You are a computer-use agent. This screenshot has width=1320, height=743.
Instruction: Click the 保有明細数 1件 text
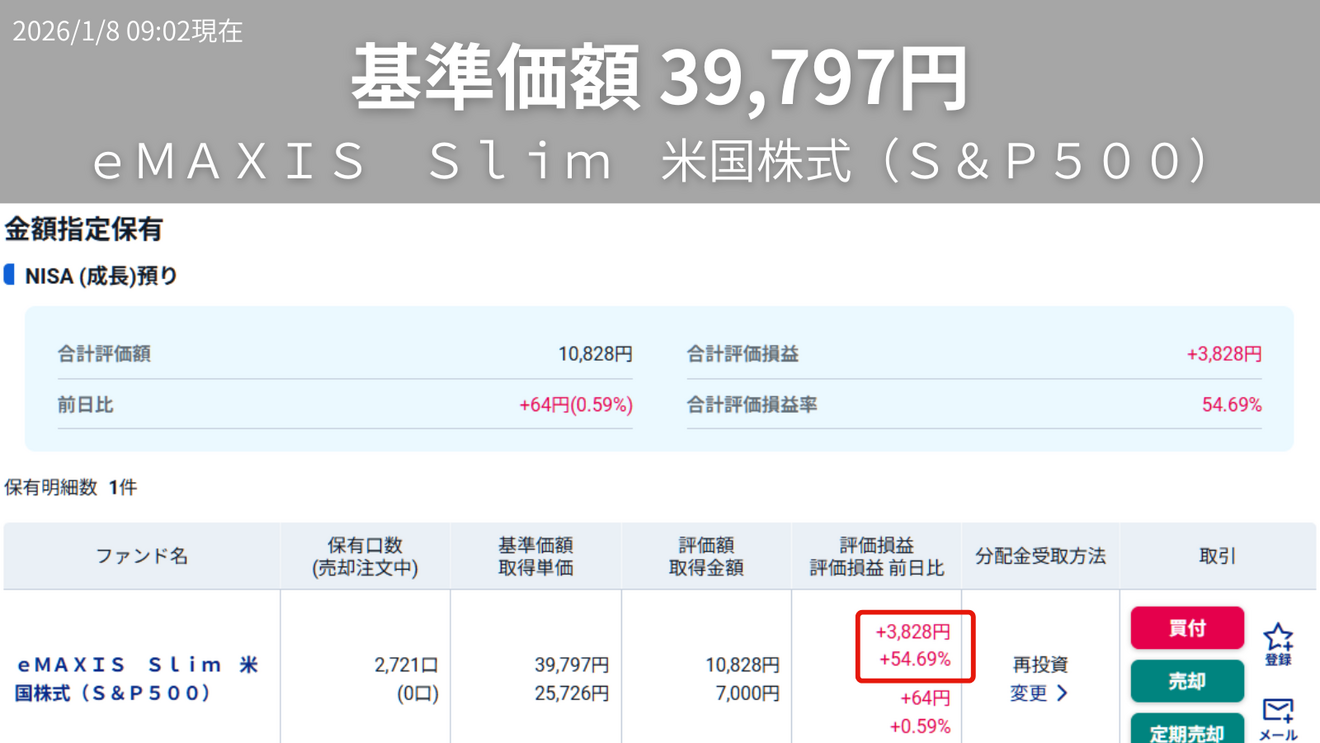pos(71,488)
